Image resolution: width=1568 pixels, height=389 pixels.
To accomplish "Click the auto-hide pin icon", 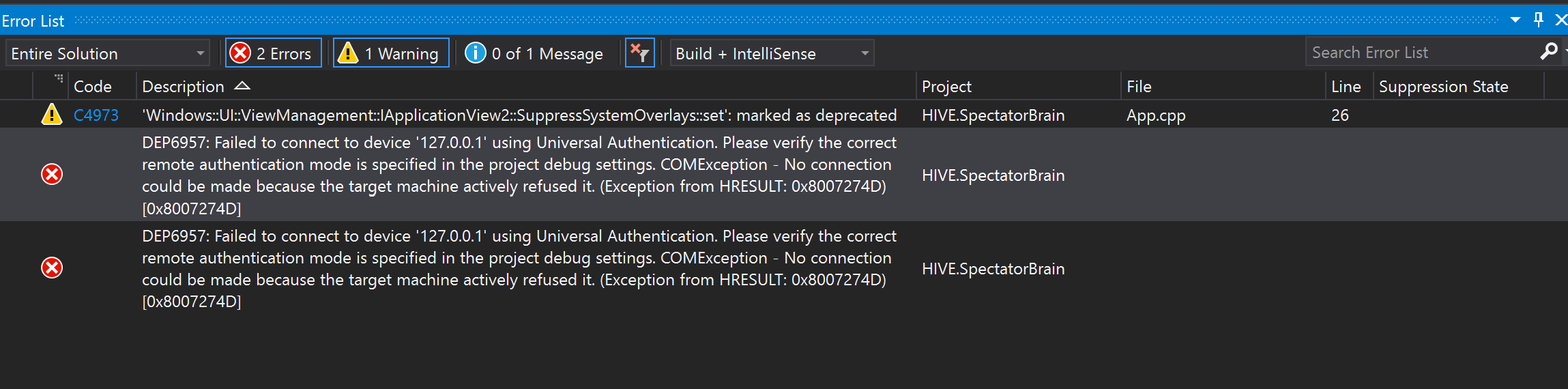I will tap(1539, 20).
